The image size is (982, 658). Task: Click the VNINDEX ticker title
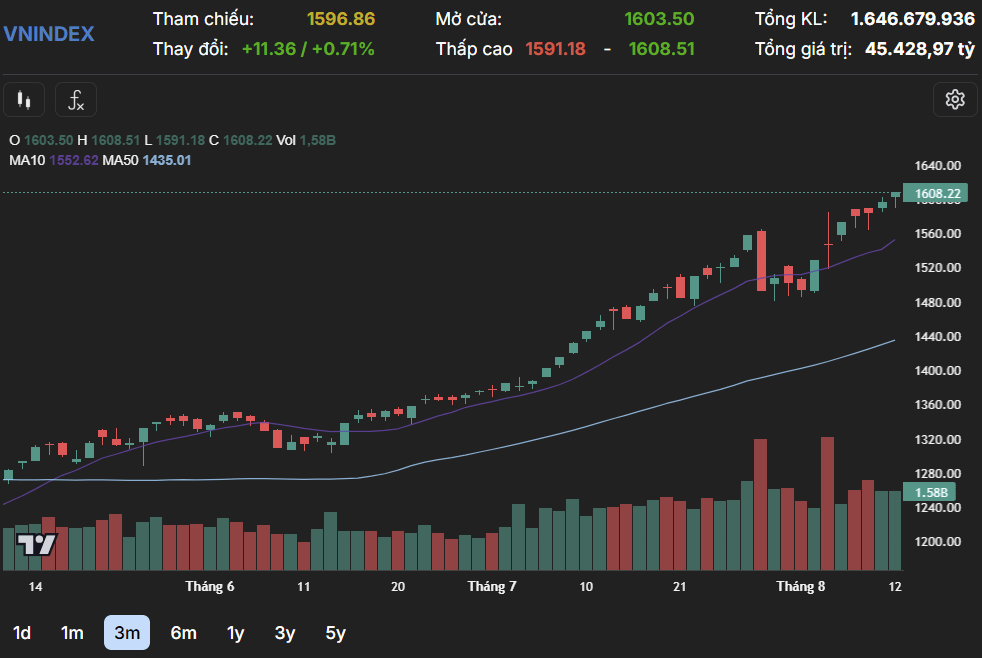click(49, 34)
